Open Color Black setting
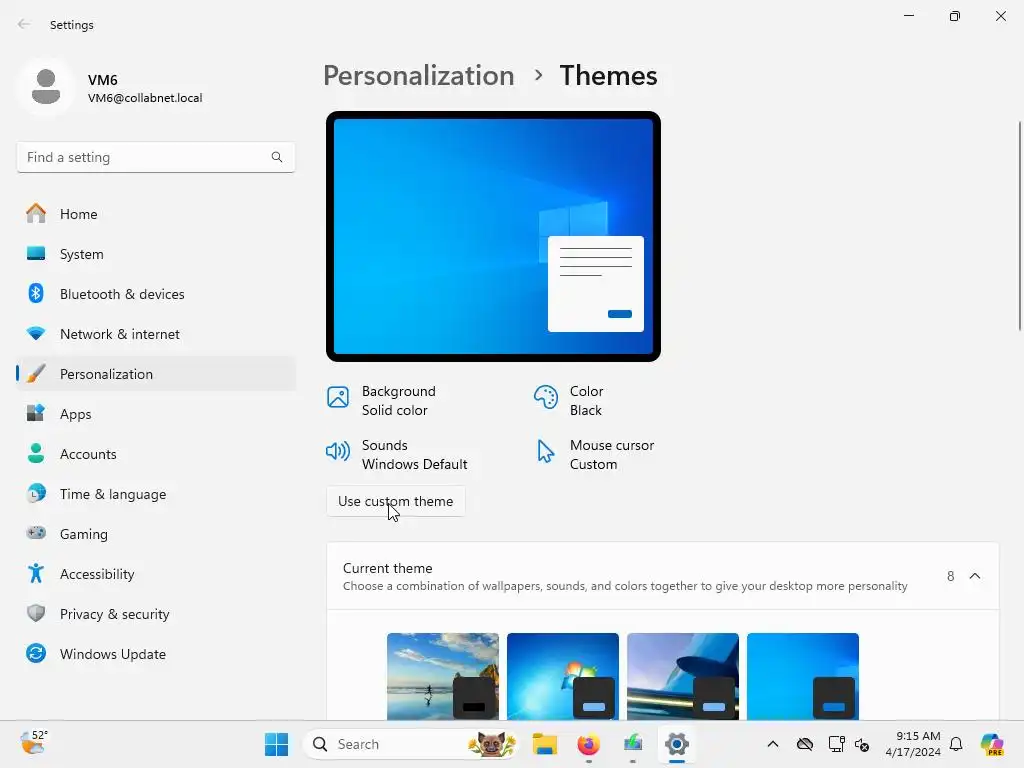The image size is (1024, 768). (568, 400)
